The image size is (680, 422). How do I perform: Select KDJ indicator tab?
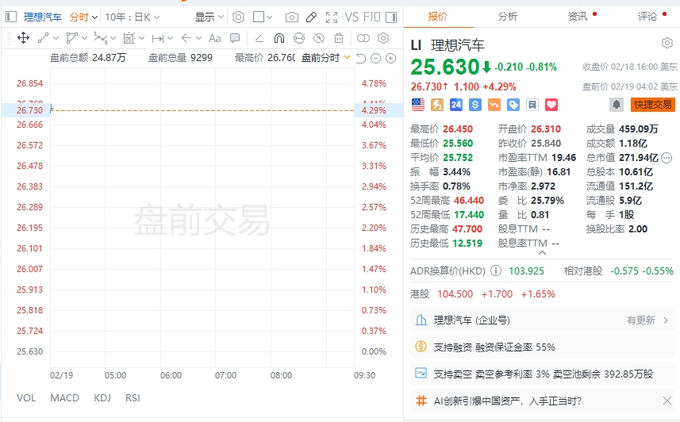point(102,398)
